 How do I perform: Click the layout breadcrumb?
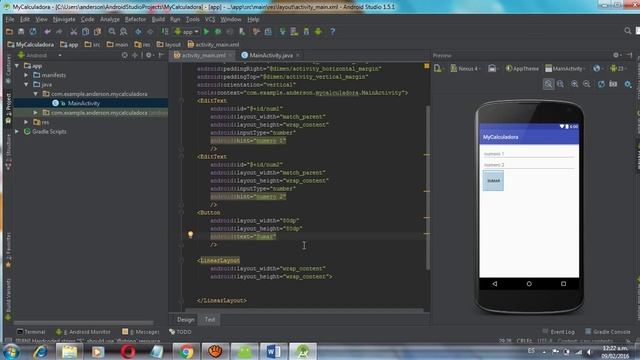169,44
